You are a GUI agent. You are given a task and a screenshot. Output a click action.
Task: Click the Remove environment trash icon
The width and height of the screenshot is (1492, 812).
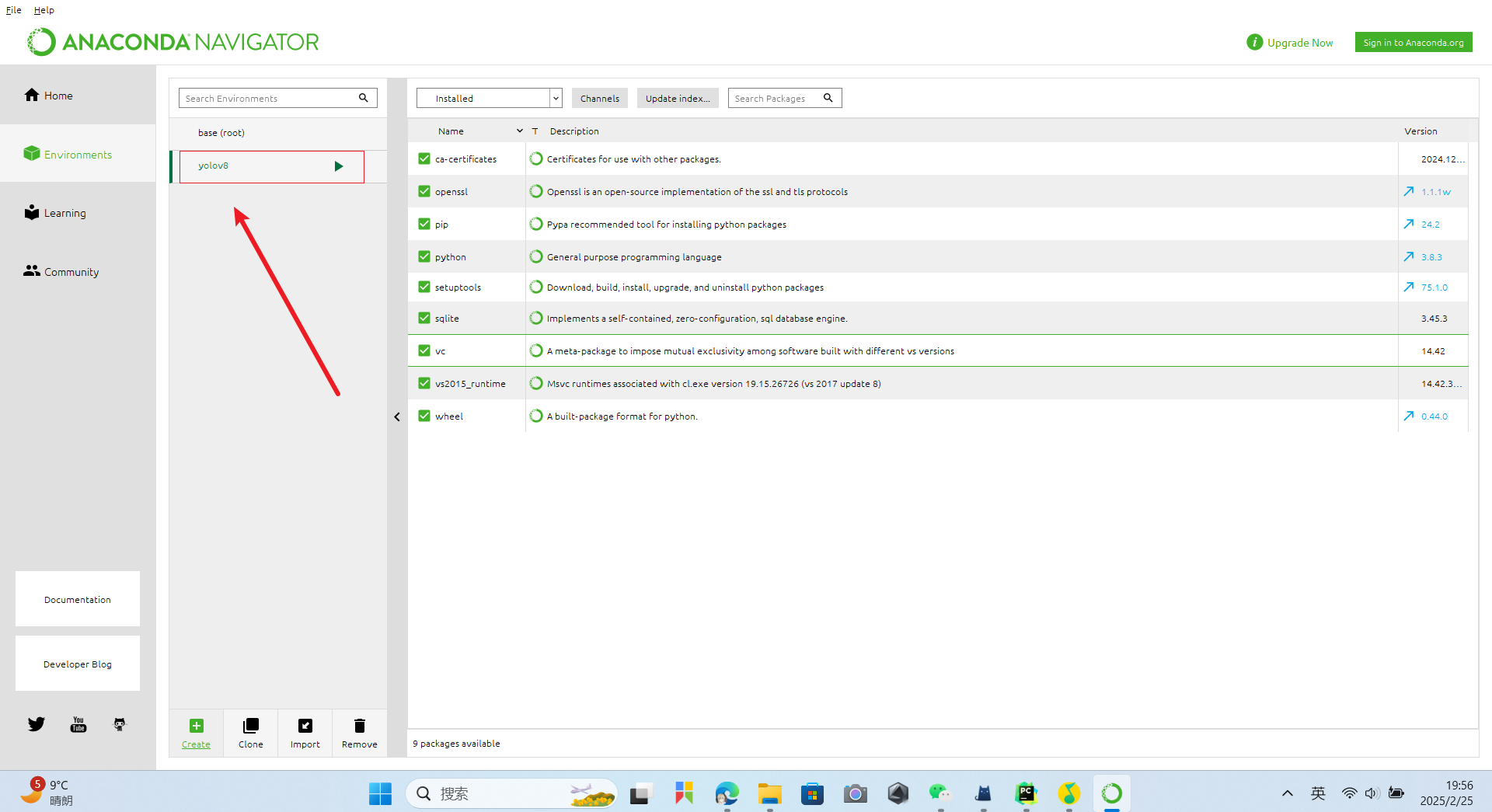click(360, 726)
